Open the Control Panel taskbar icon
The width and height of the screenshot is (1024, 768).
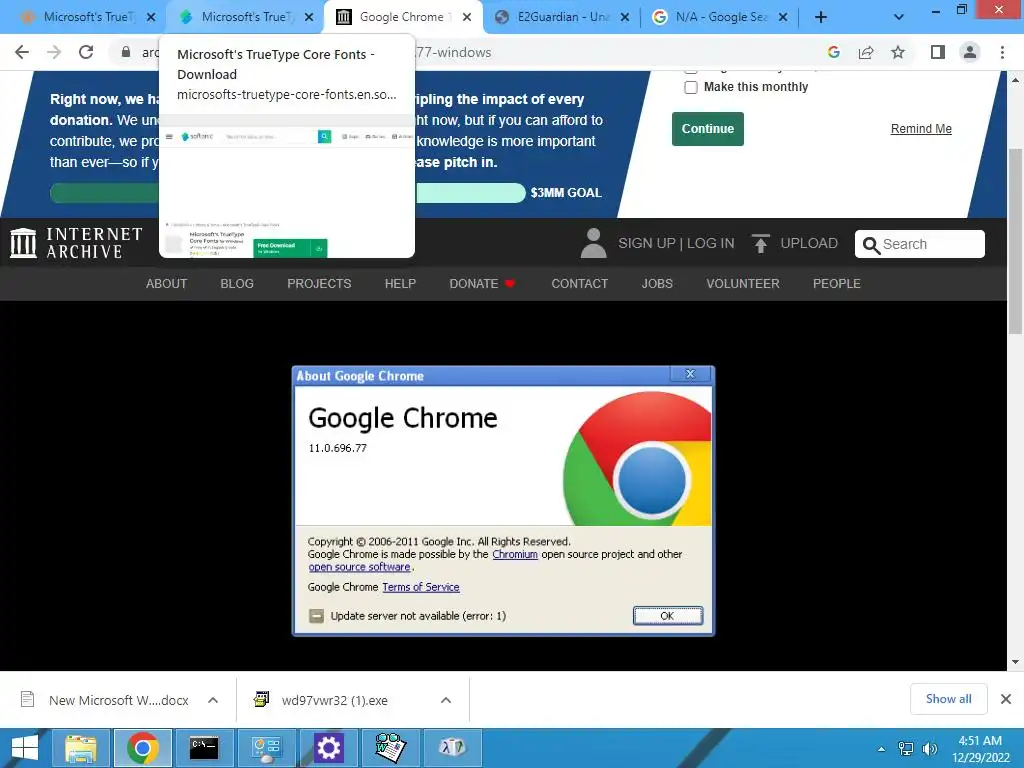[x=266, y=748]
